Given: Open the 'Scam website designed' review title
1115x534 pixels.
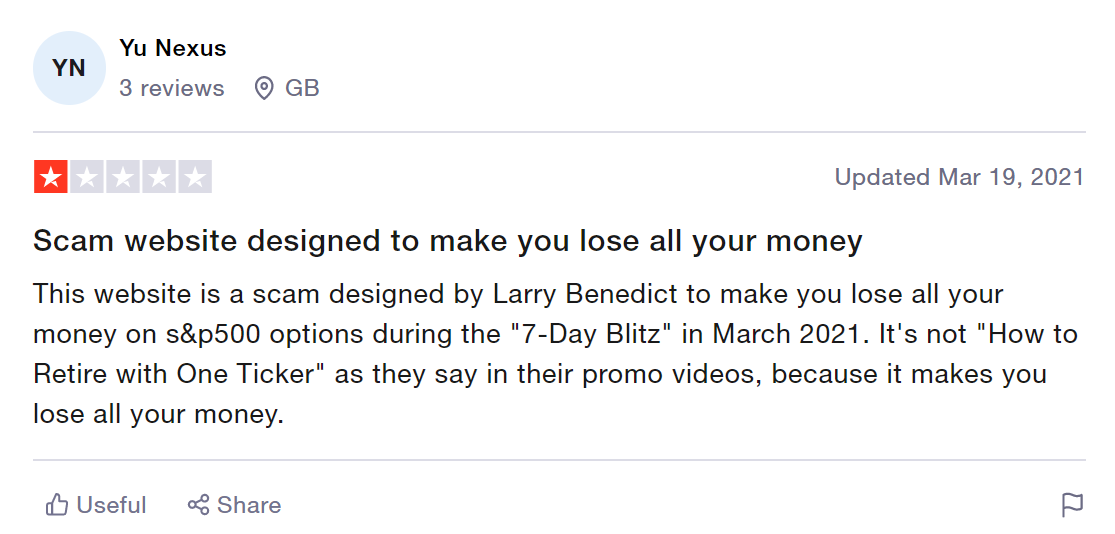Looking at the screenshot, I should click(x=447, y=241).
